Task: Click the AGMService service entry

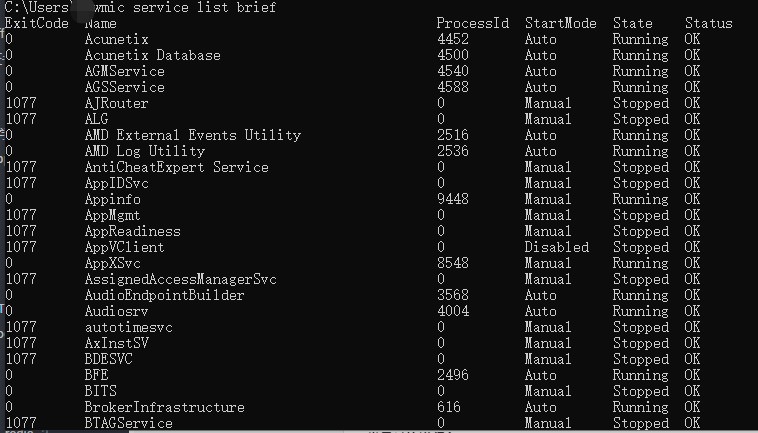Action: pyautogui.click(x=124, y=71)
